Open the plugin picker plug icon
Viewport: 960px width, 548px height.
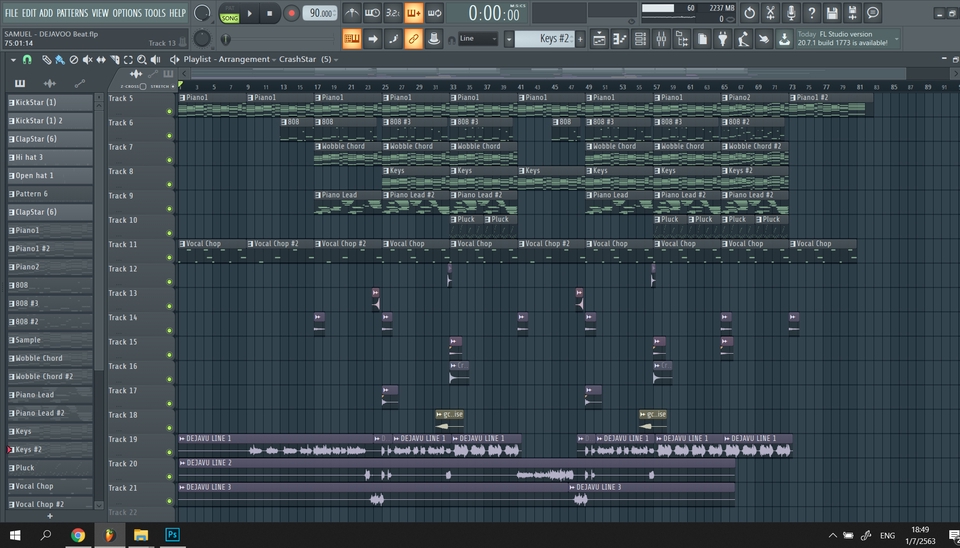click(x=723, y=39)
